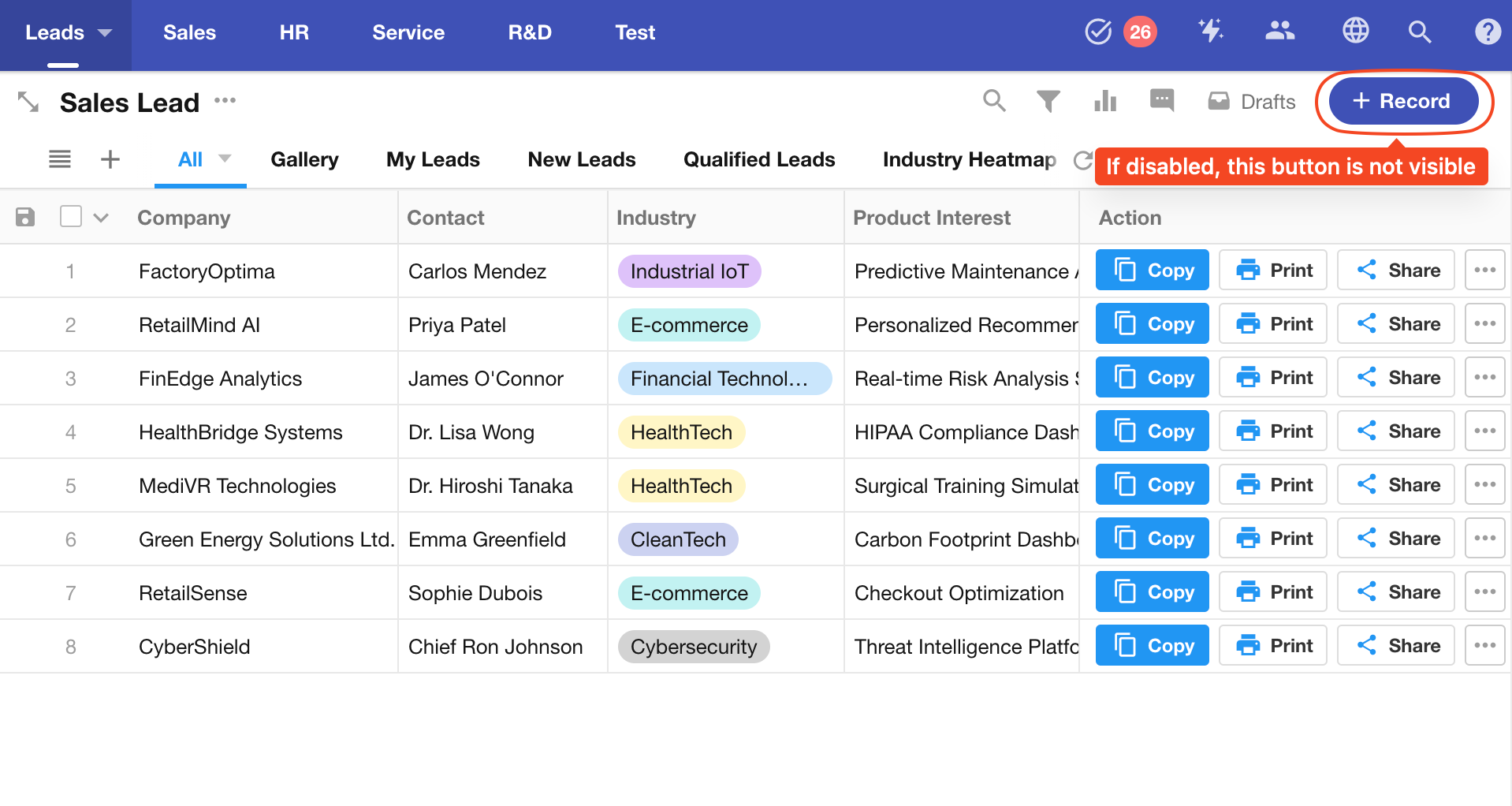Click the lightning sparkle icon in header
The height and width of the screenshot is (806, 1512).
(1210, 32)
